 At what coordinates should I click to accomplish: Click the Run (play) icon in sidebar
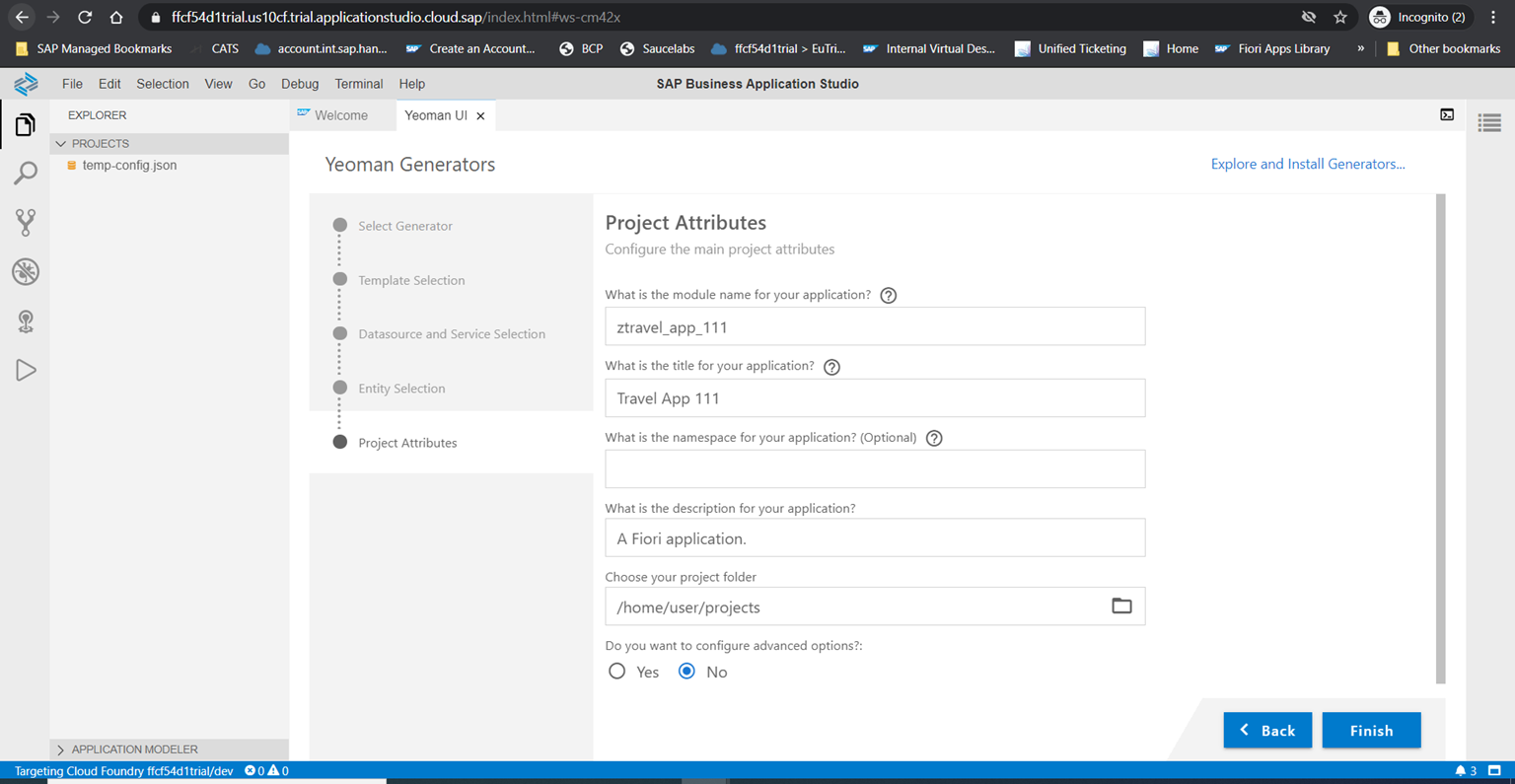tap(25, 370)
